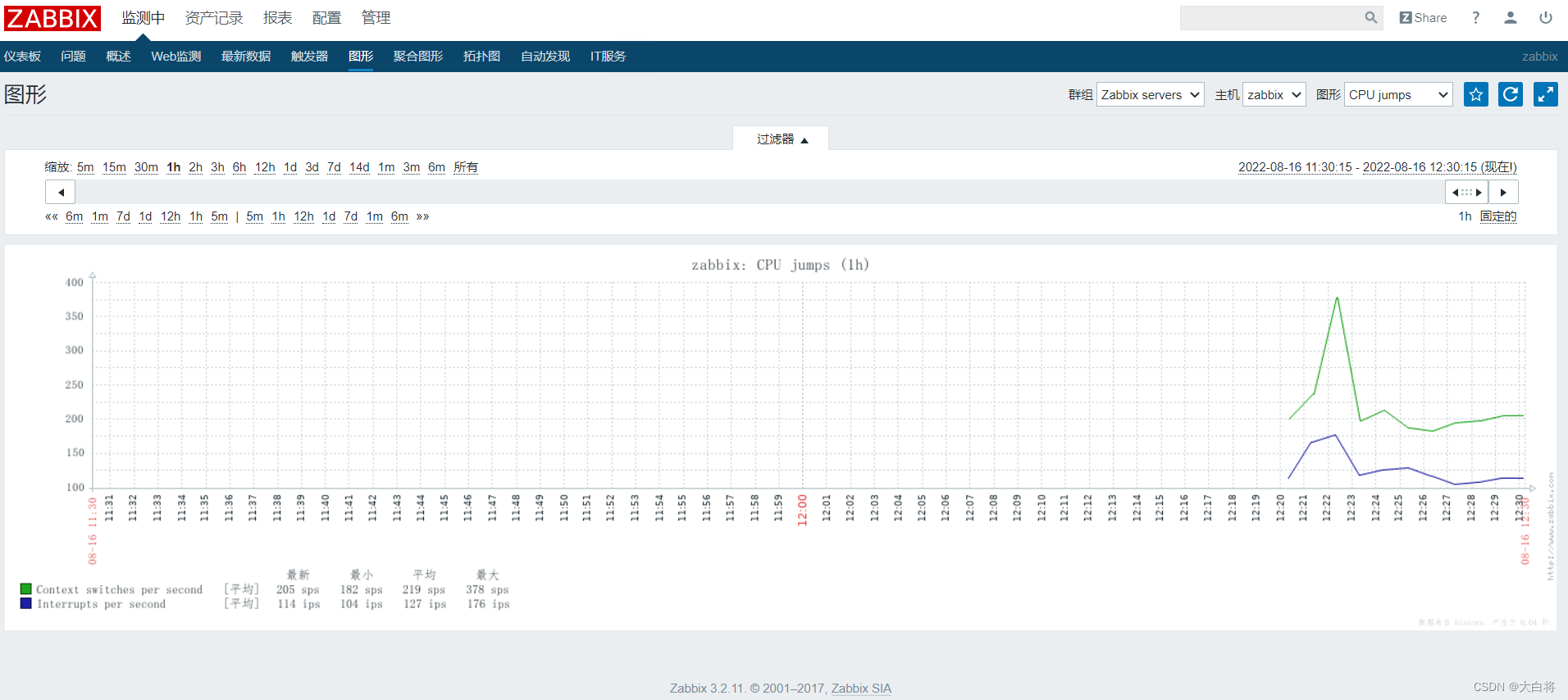Click the left arrow of time scrollbar
1568x700 pixels.
click(60, 192)
